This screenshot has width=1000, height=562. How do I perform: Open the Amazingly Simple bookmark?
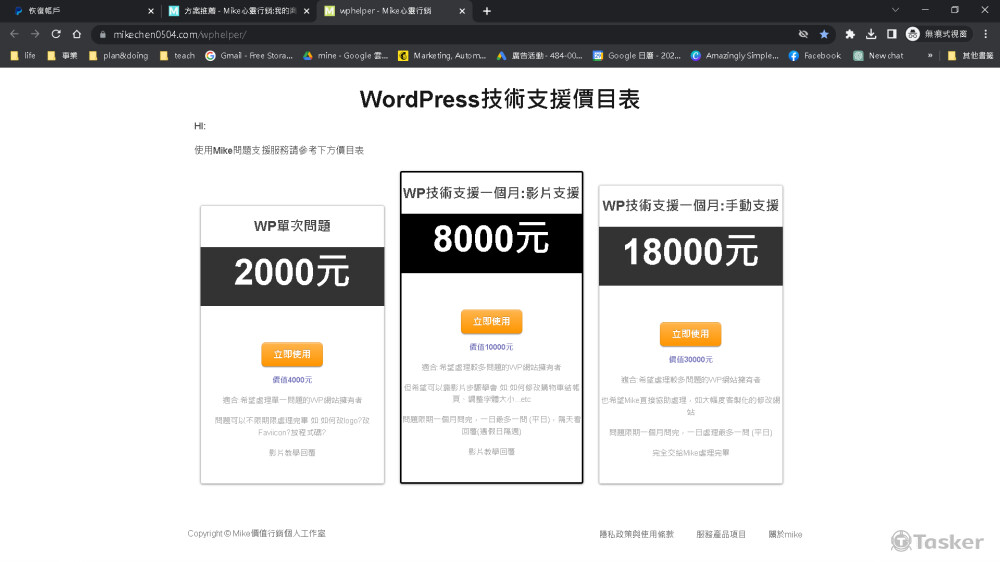(735, 55)
